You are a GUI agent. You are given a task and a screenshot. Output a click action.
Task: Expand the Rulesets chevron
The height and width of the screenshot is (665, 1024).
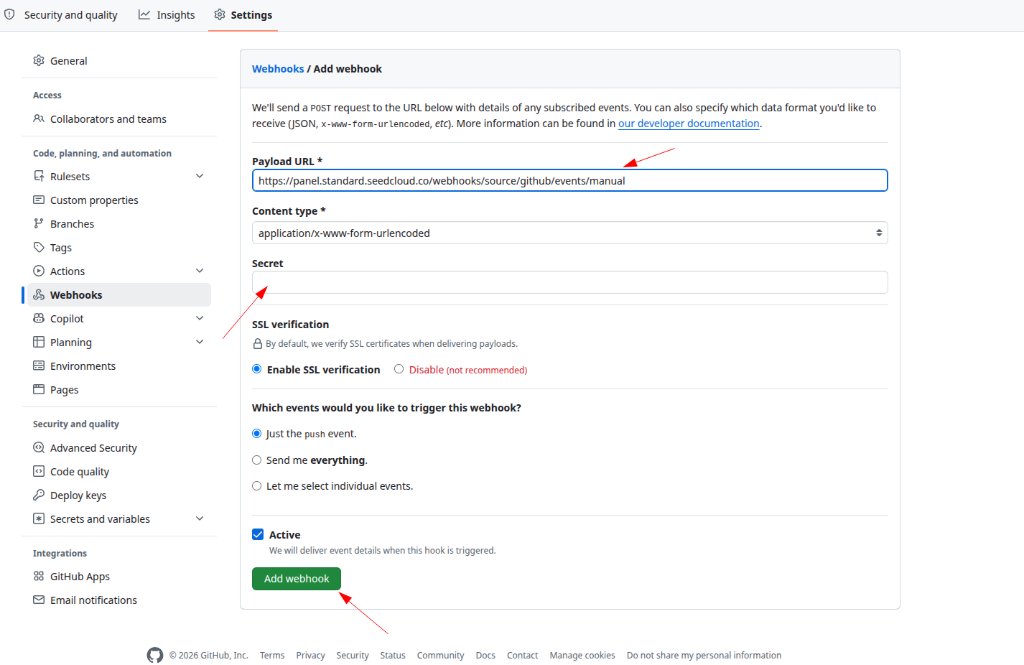coord(200,176)
